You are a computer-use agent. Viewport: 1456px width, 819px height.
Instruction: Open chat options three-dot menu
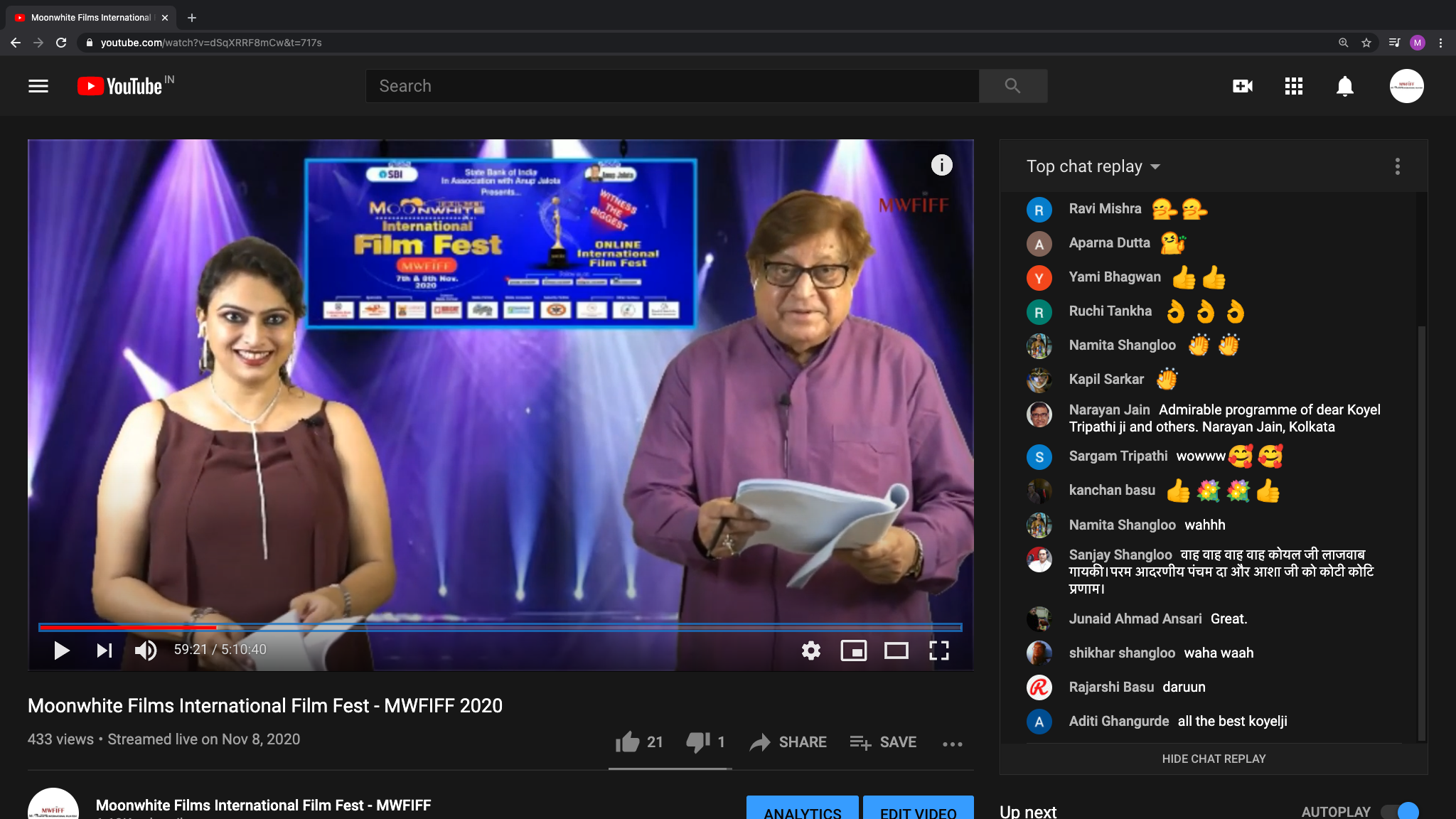[1397, 166]
